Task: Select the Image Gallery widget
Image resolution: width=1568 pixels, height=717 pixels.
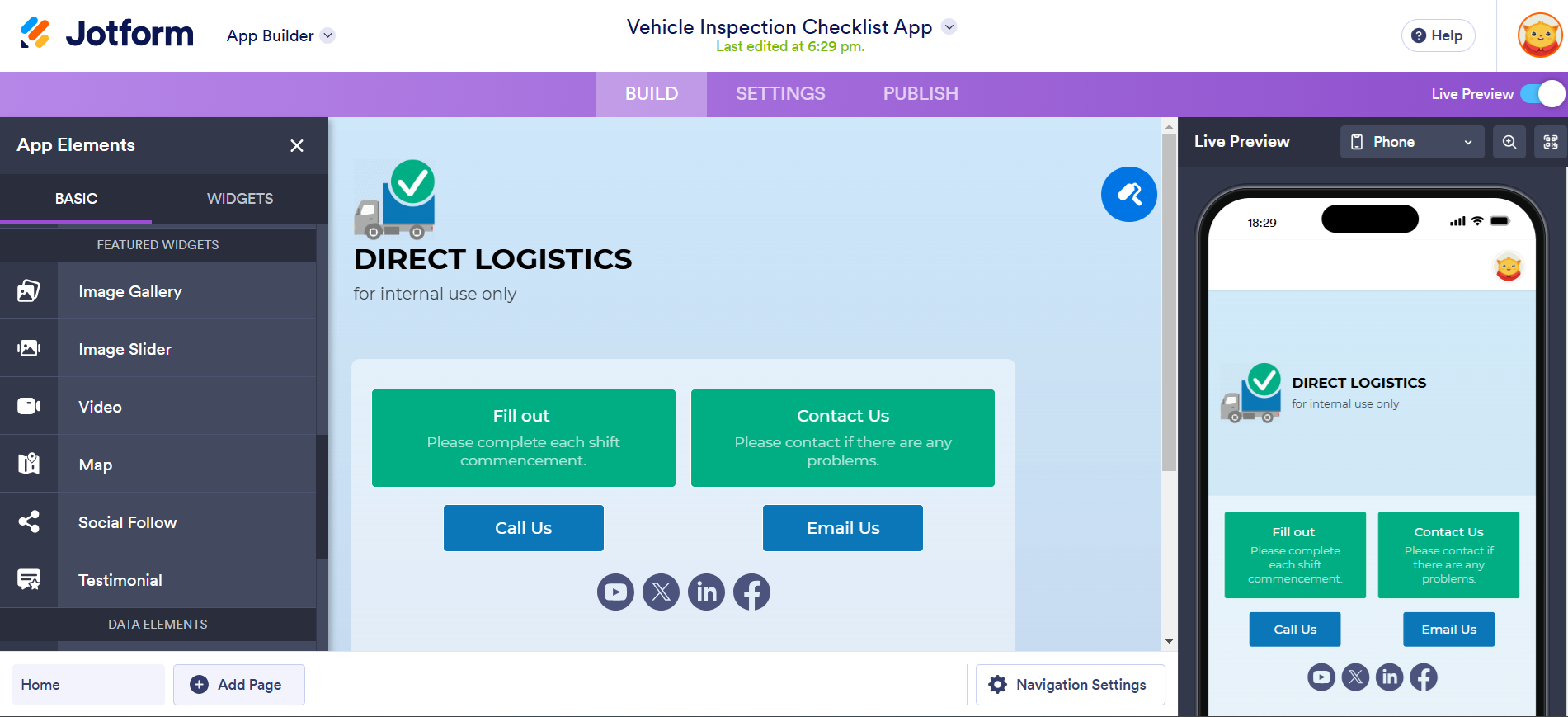Action: pos(129,291)
